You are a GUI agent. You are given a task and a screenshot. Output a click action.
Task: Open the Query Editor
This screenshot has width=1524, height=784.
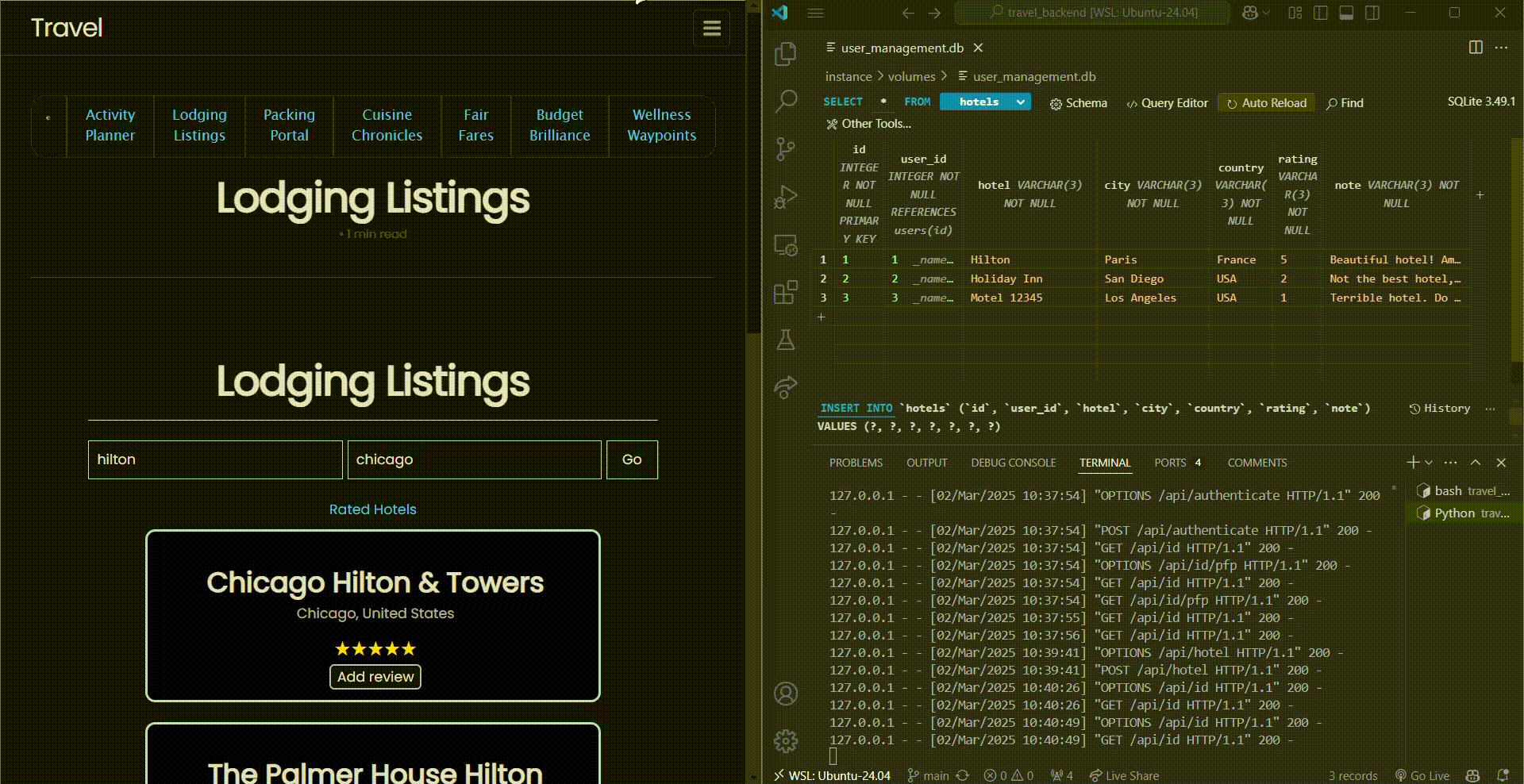tap(1167, 103)
